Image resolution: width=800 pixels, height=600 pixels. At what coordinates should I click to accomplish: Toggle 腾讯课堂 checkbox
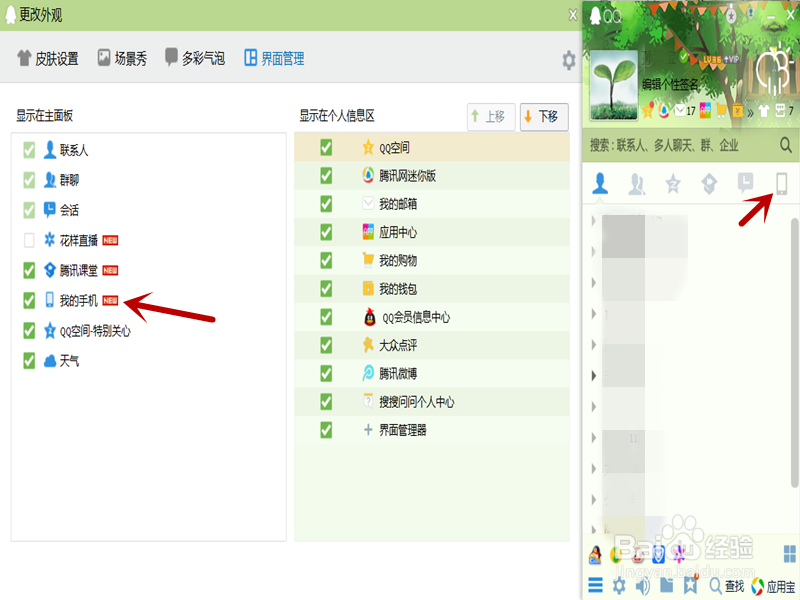29,270
